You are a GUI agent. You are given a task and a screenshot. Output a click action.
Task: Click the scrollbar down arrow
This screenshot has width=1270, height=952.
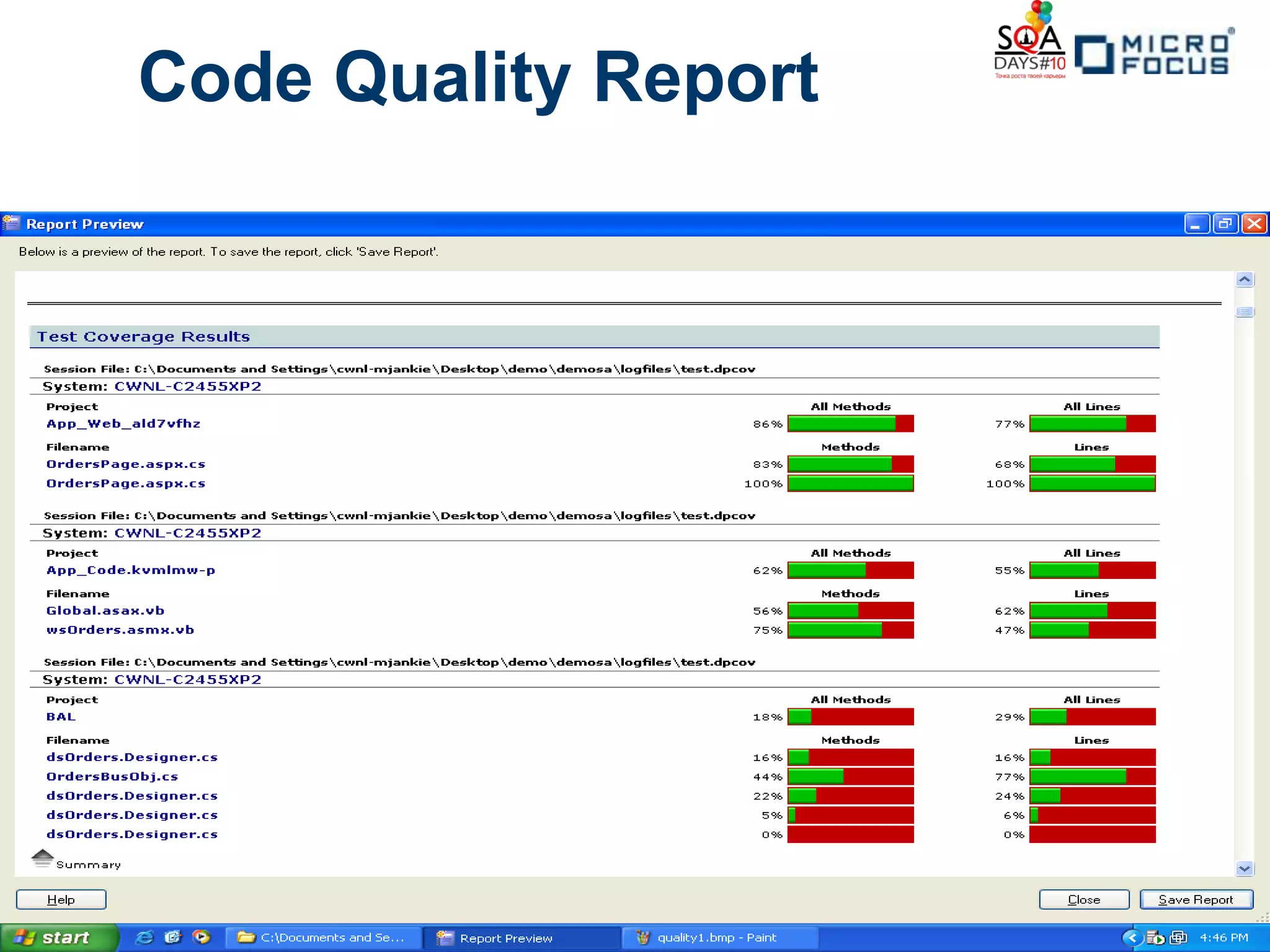pyautogui.click(x=1244, y=868)
